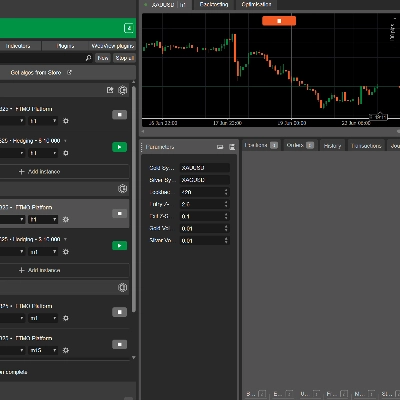The width and height of the screenshot is (400, 400).
Task: Stop the running cBot via orange chart button
Action: (x=279, y=21)
